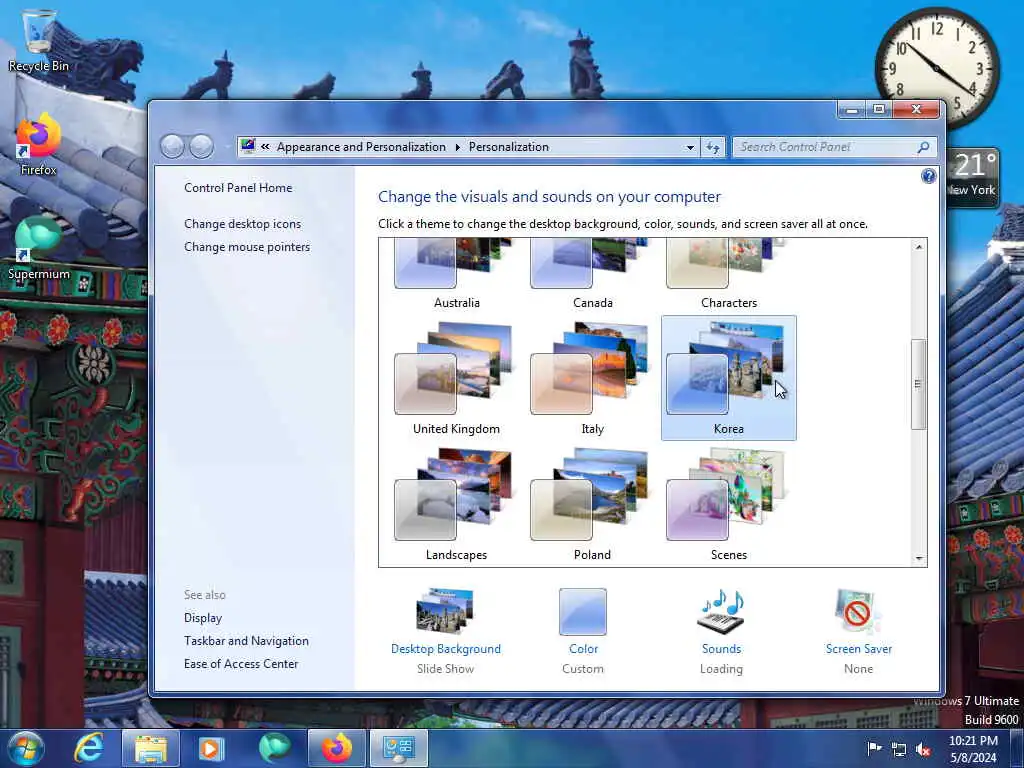Open File Explorer from taskbar
This screenshot has height=768, width=1024.
pos(151,748)
